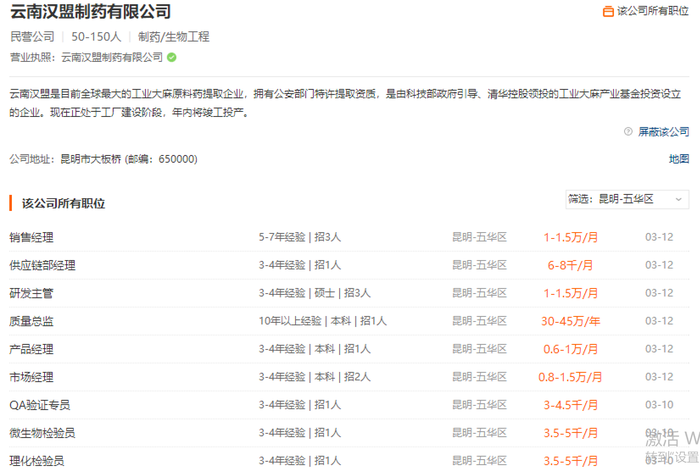Click the 50-150人 company size text
This screenshot has height=474, width=700.
coord(96,37)
